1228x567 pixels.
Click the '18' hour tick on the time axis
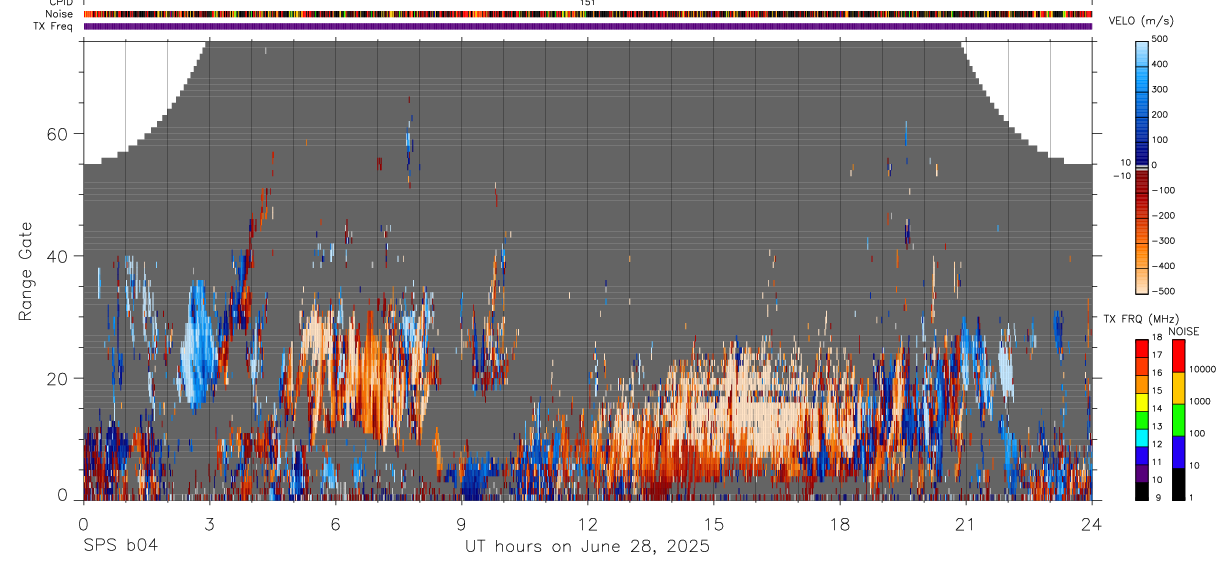(840, 523)
